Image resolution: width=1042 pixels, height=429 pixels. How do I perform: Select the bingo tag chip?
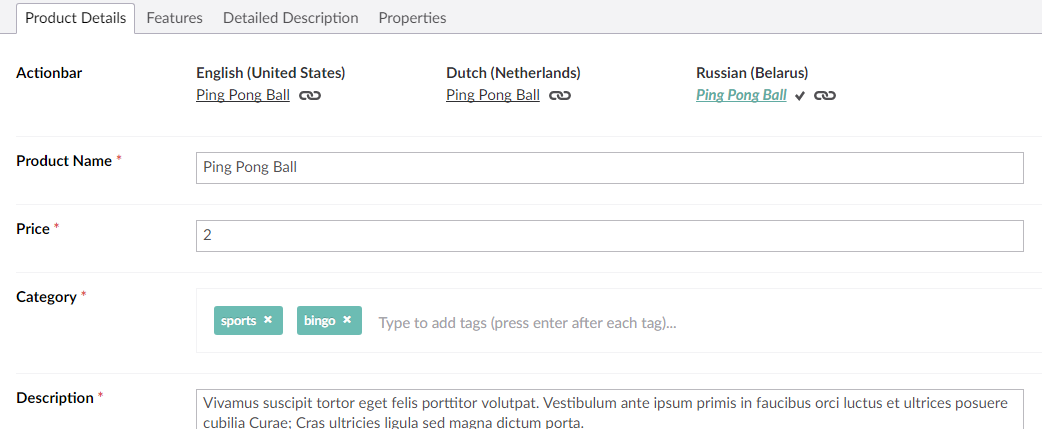[329, 320]
